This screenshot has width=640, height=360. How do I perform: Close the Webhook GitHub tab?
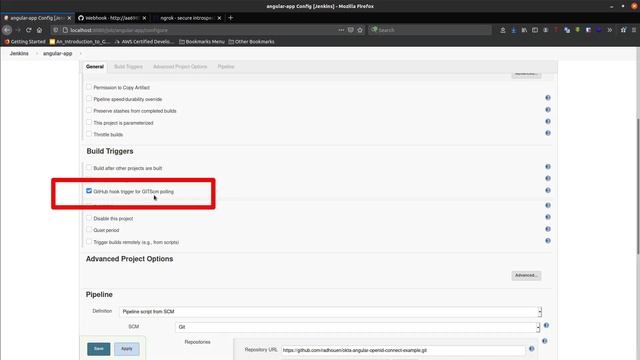pyautogui.click(x=144, y=18)
